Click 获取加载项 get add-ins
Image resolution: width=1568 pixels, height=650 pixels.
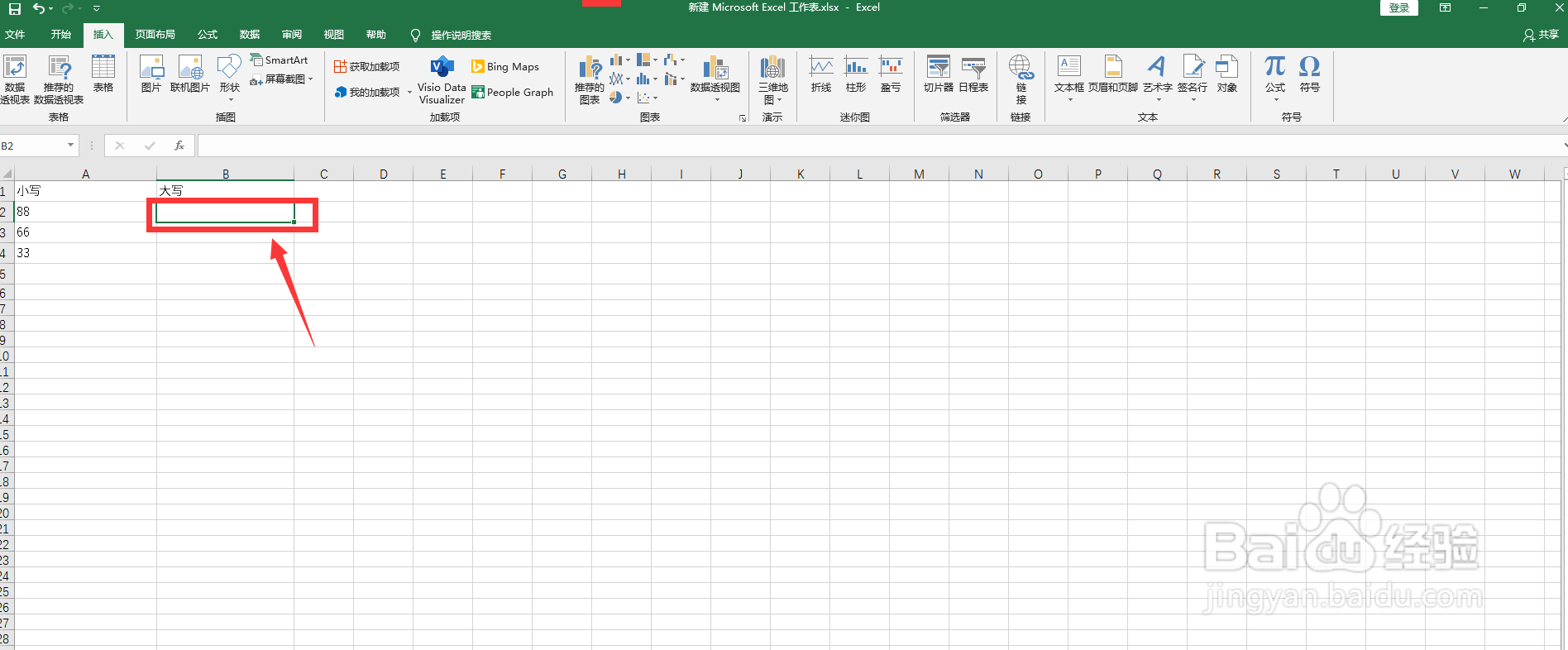click(366, 66)
